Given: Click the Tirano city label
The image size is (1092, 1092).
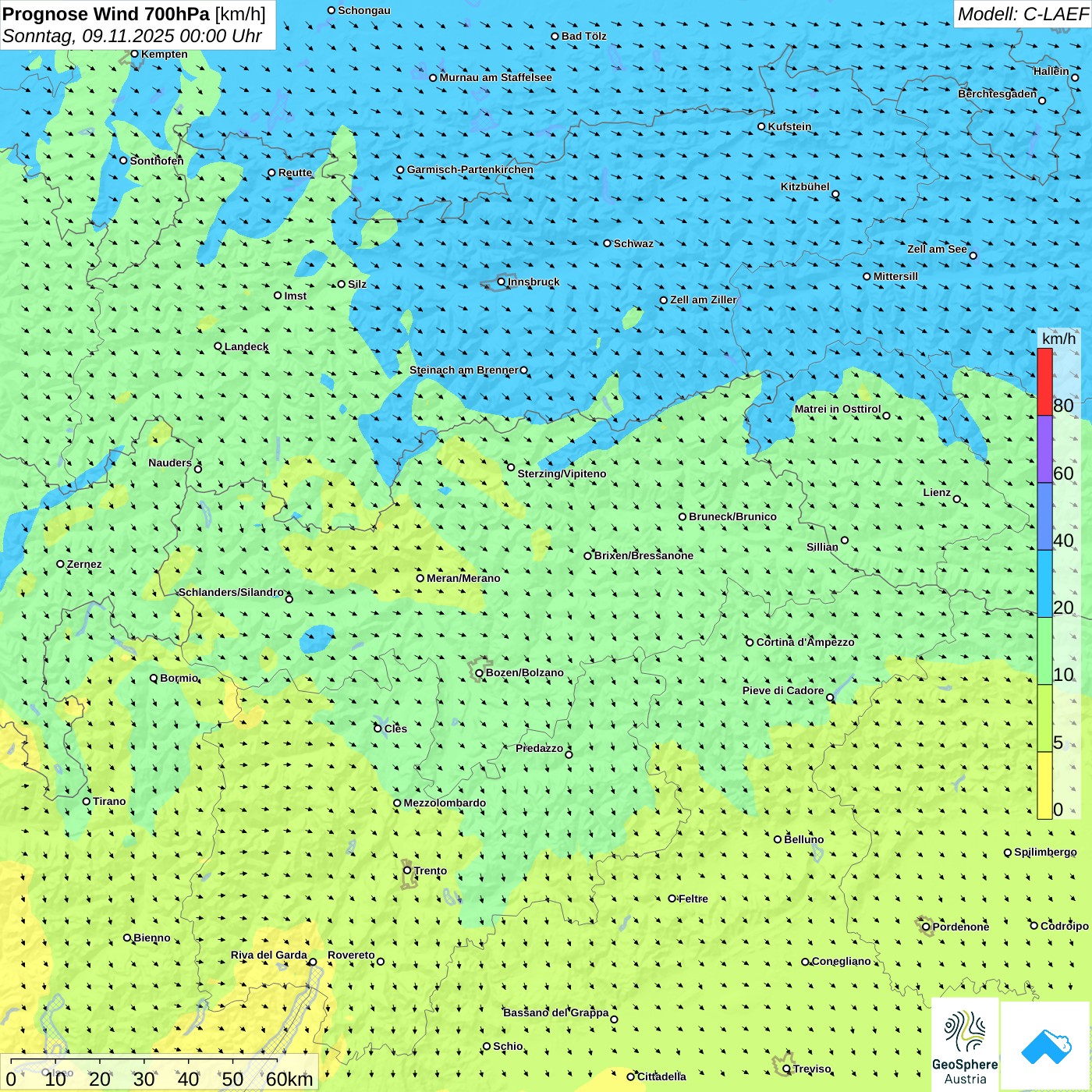Looking at the screenshot, I should [109, 801].
